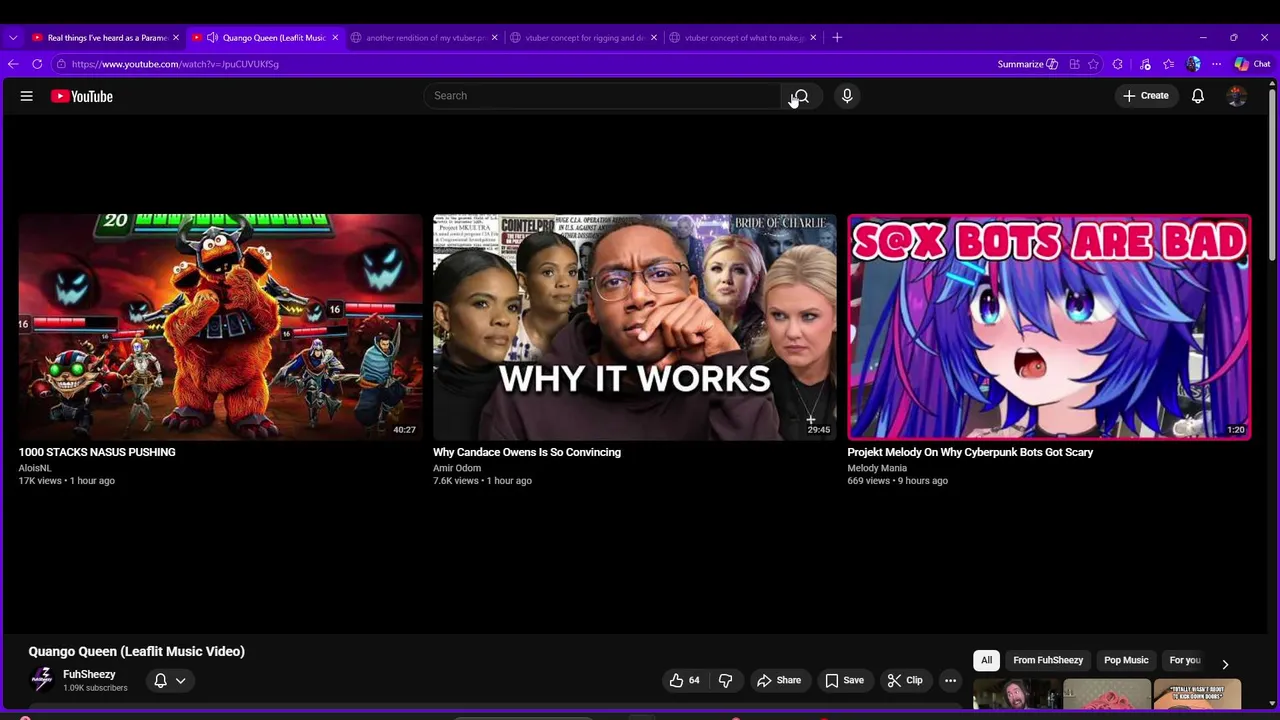This screenshot has width=1280, height=720.
Task: Open the Create button
Action: coord(1146,96)
